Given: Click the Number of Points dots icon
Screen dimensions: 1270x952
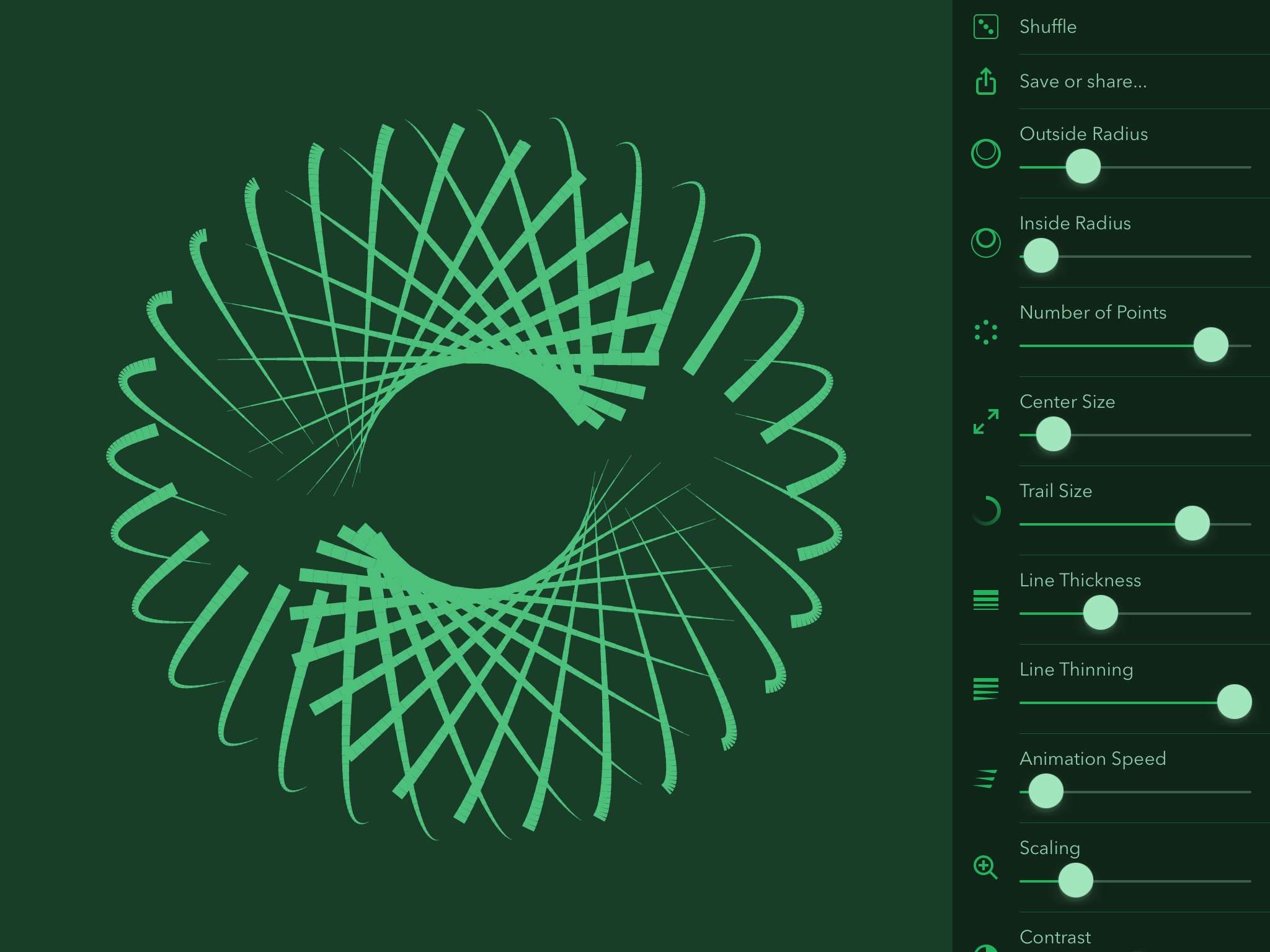Looking at the screenshot, I should pyautogui.click(x=985, y=332).
